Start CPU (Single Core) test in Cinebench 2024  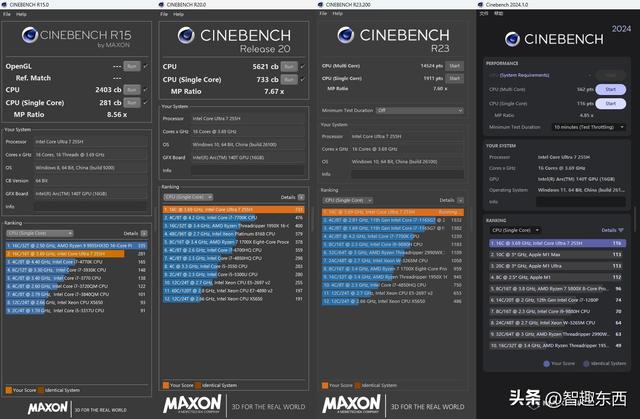point(611,104)
